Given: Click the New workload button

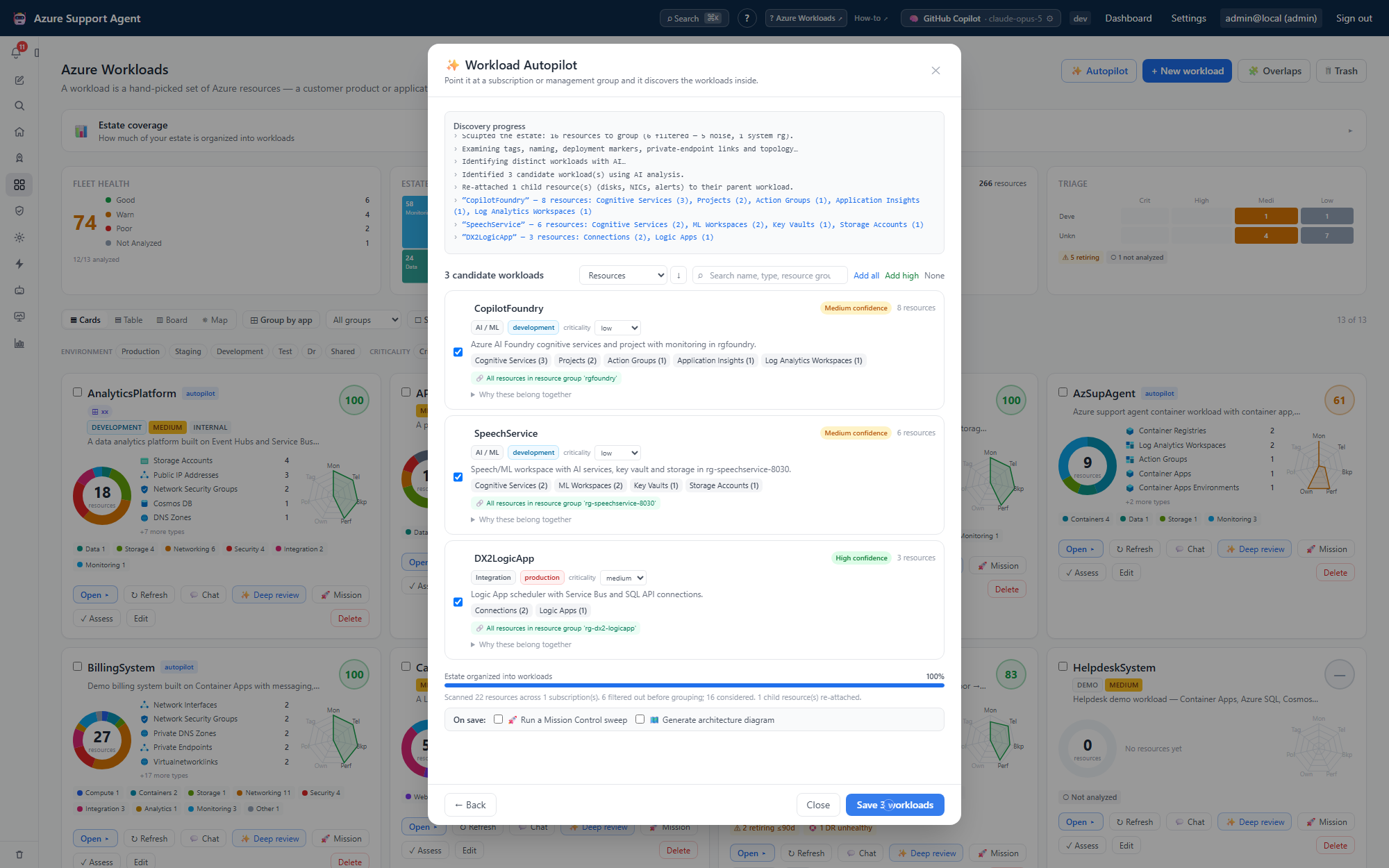Looking at the screenshot, I should click(x=1187, y=71).
